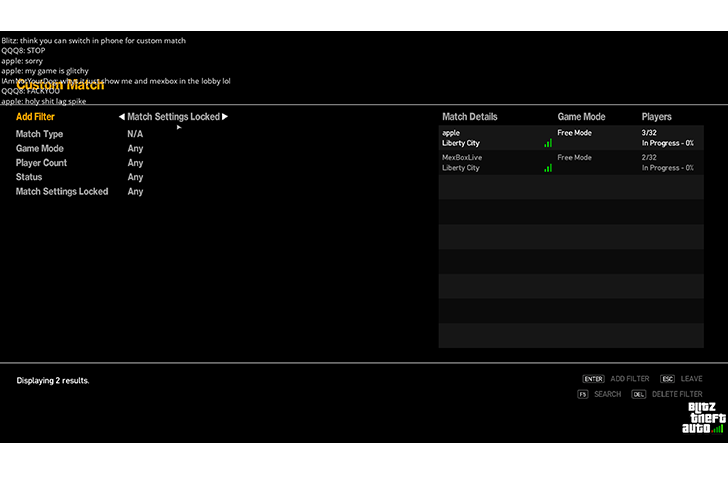
Task: Click the F5 key icon for Search
Action: tap(583, 394)
